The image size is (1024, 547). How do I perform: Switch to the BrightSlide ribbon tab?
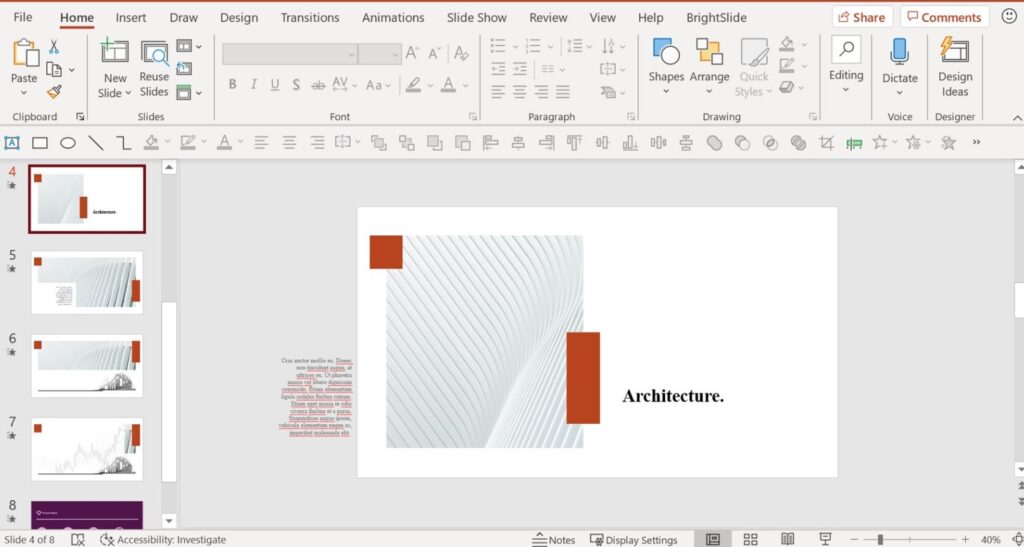716,18
